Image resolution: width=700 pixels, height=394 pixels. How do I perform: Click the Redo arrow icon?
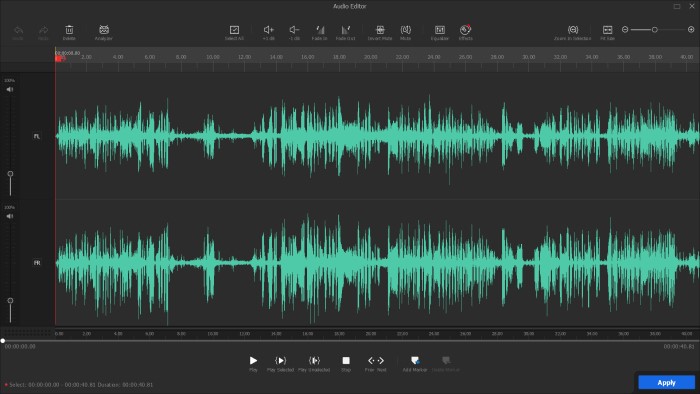tap(43, 30)
